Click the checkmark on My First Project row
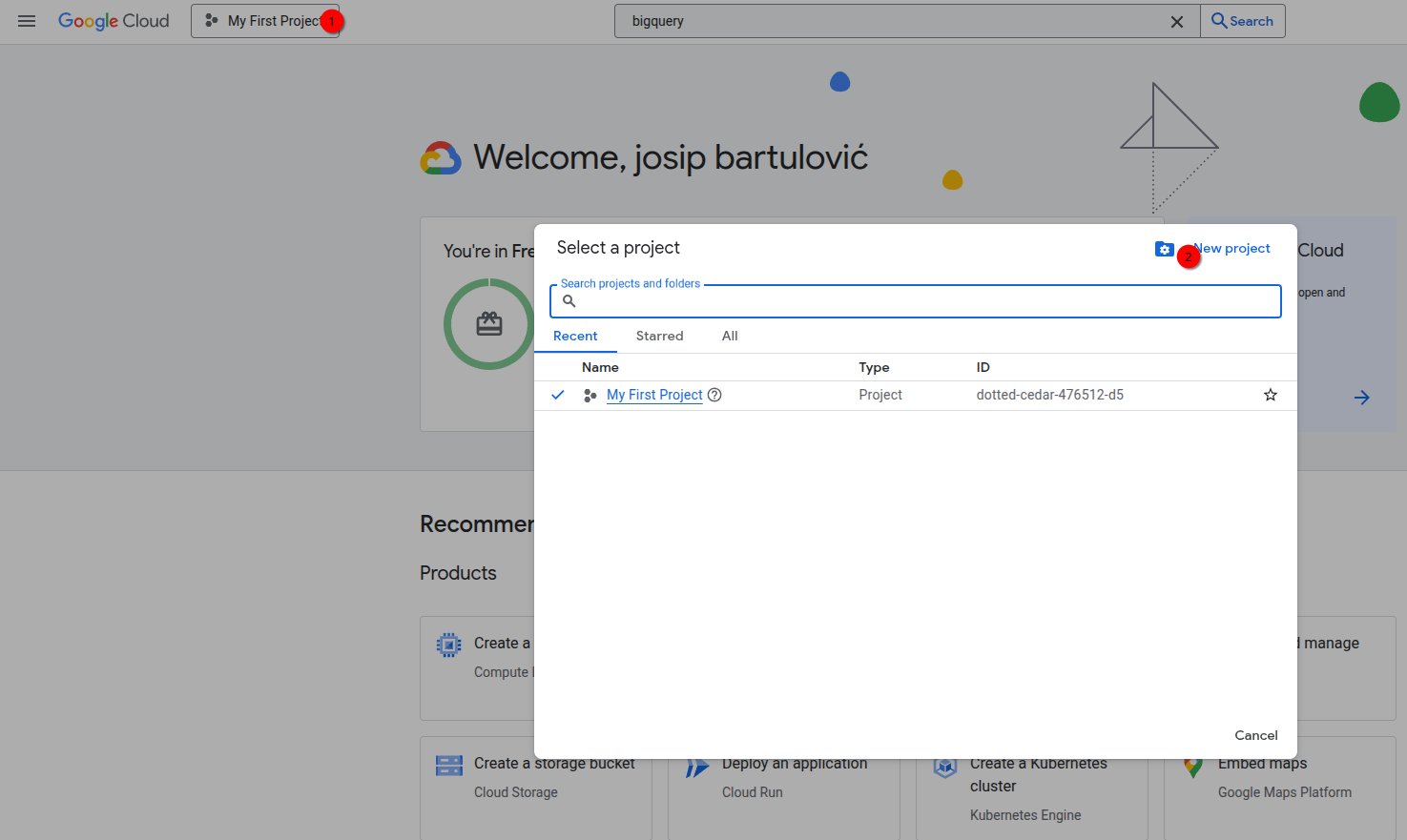Image resolution: width=1407 pixels, height=840 pixels. pyautogui.click(x=558, y=395)
